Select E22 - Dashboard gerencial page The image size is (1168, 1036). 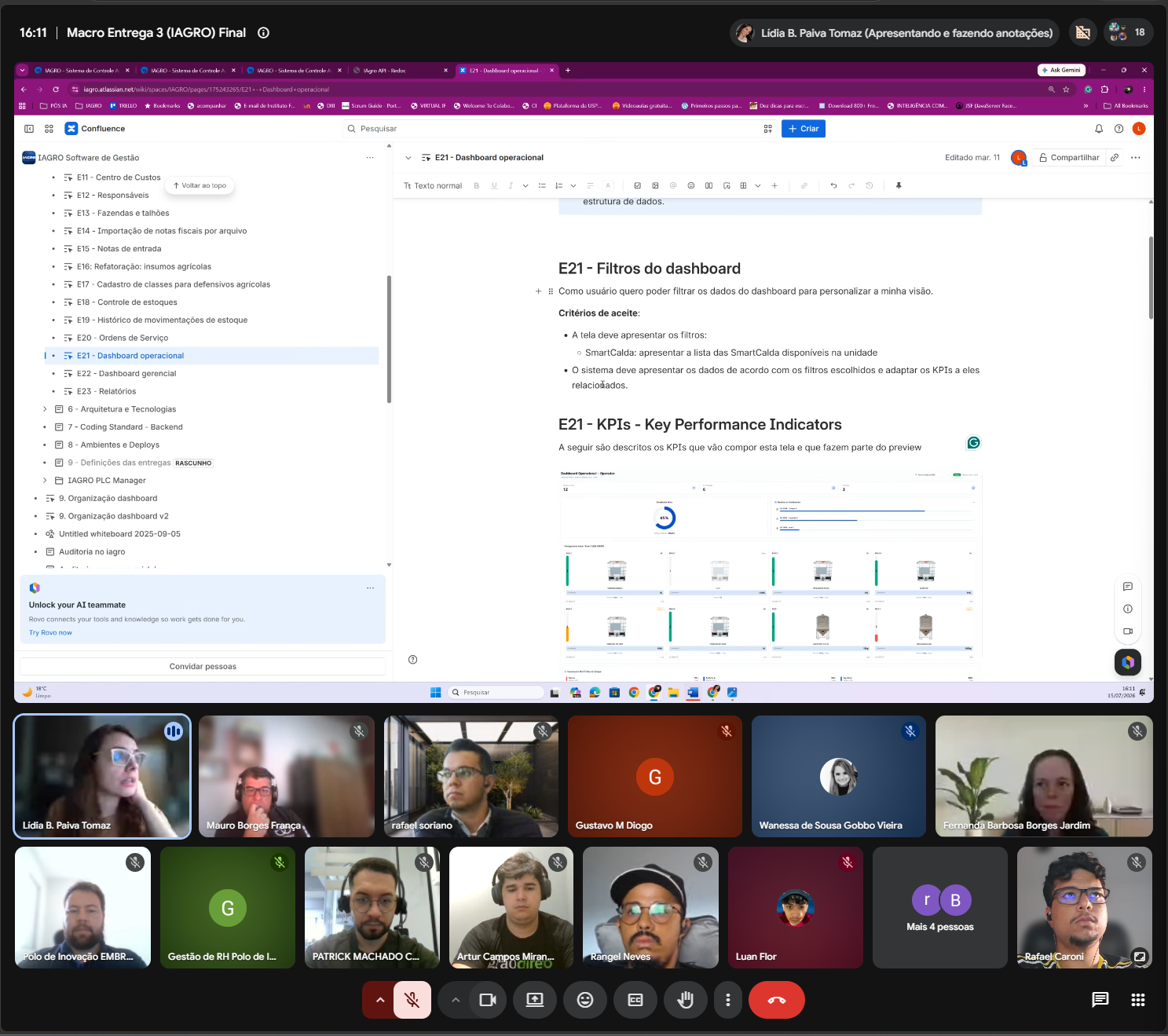pyautogui.click(x=126, y=374)
